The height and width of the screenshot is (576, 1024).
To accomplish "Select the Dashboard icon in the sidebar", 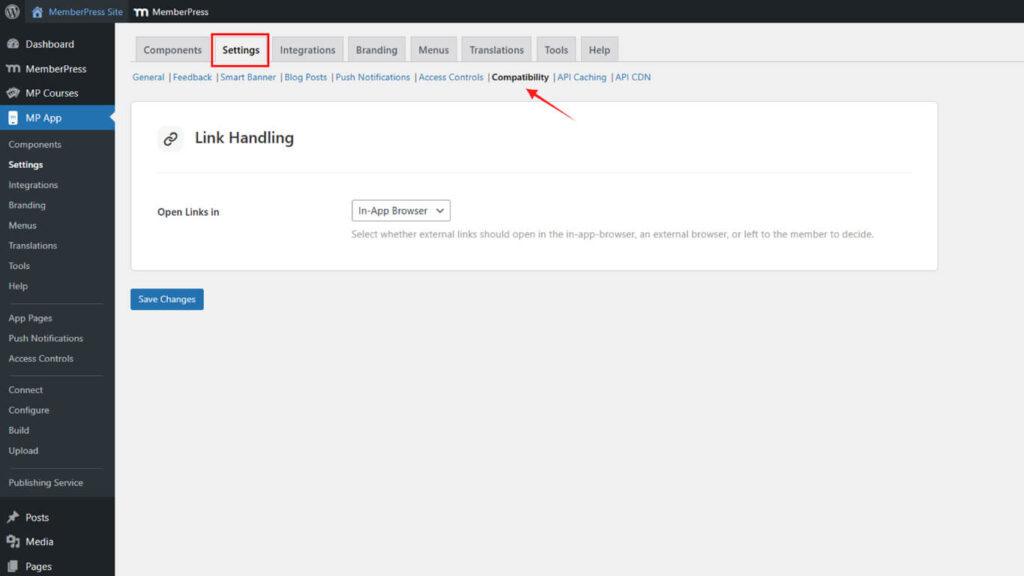I will [13, 44].
